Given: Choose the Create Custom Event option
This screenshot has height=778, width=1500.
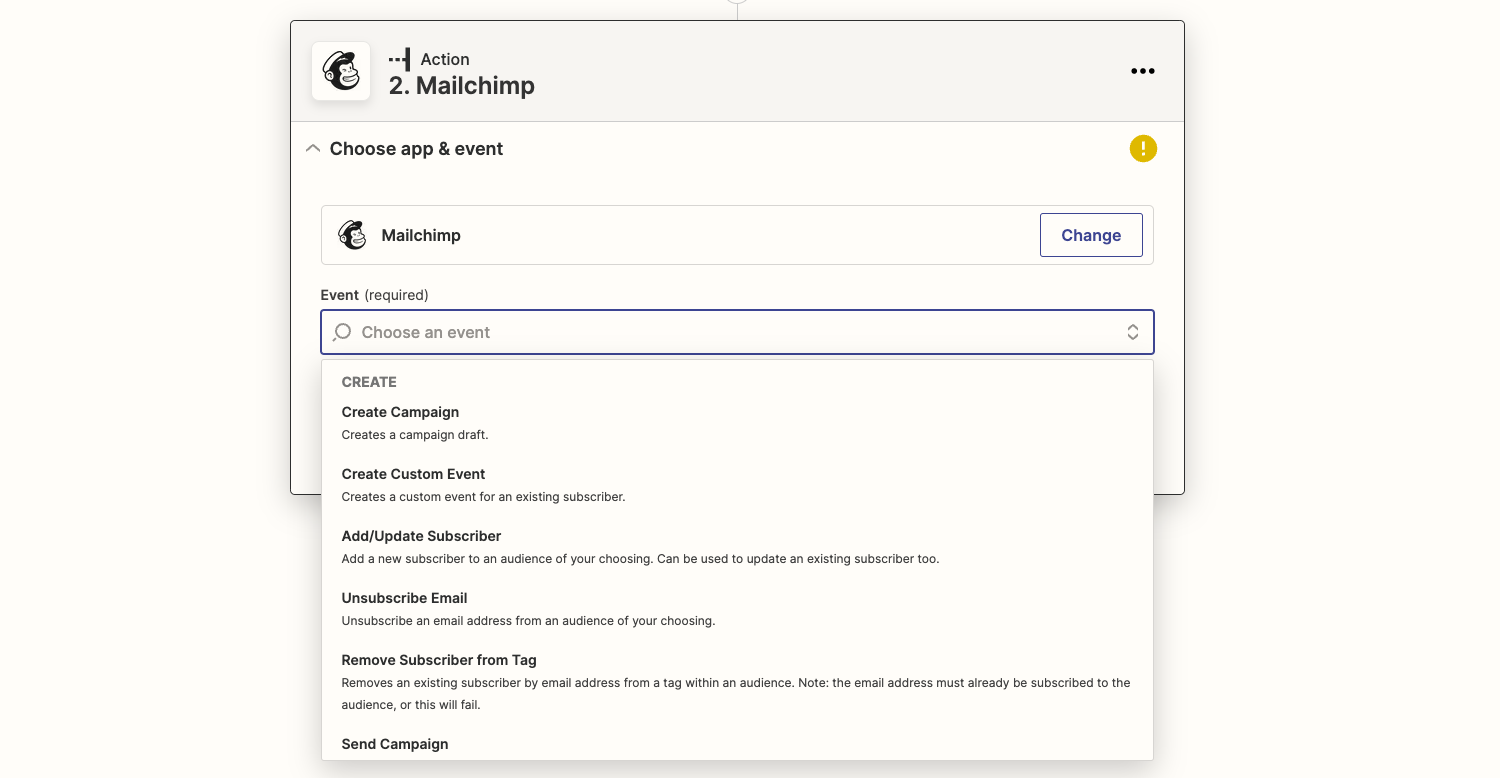Looking at the screenshot, I should click(x=413, y=474).
